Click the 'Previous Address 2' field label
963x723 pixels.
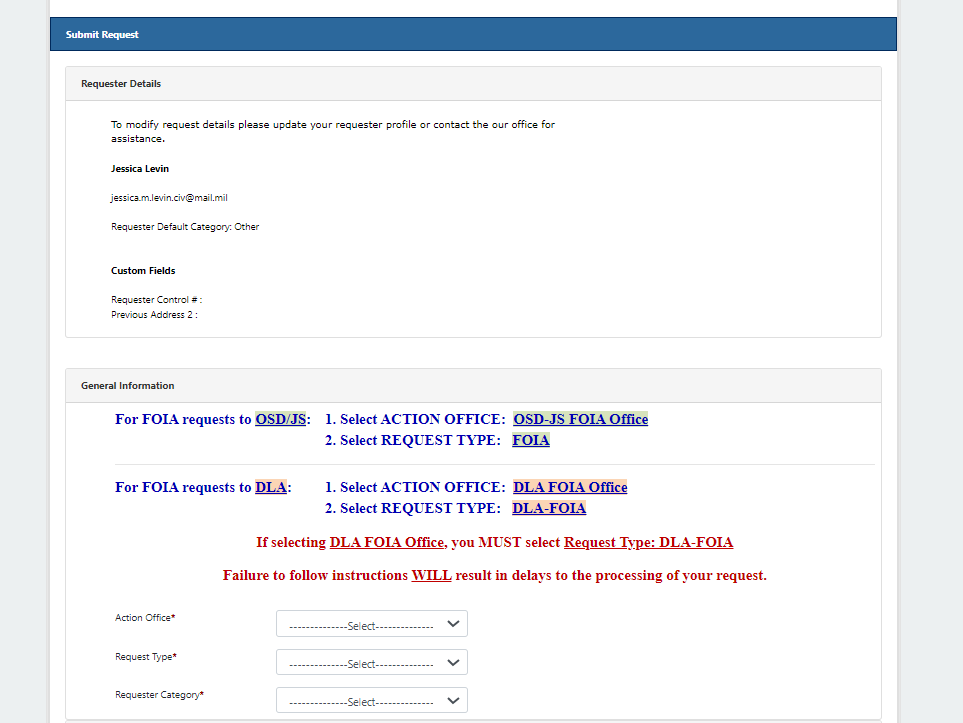click(154, 315)
